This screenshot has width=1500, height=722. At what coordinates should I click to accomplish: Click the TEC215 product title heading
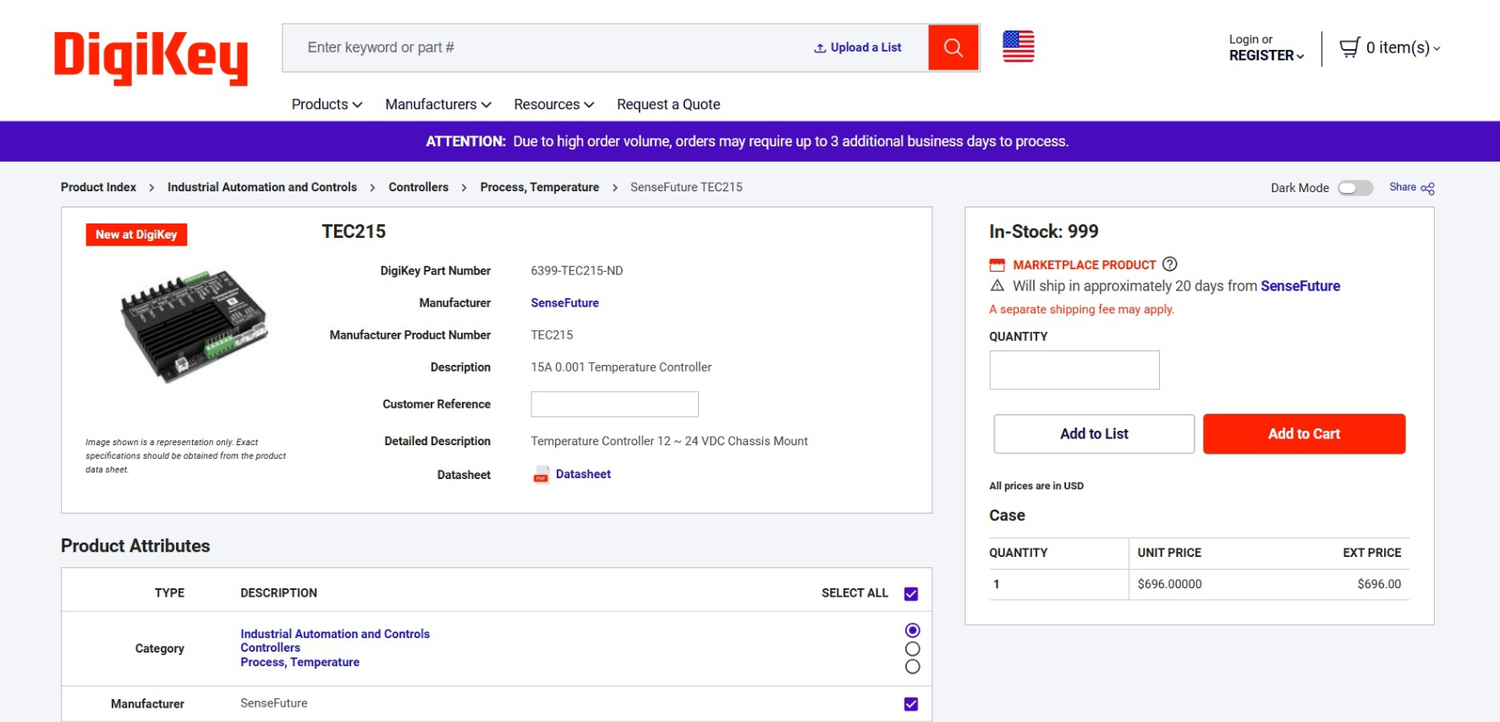click(x=354, y=232)
